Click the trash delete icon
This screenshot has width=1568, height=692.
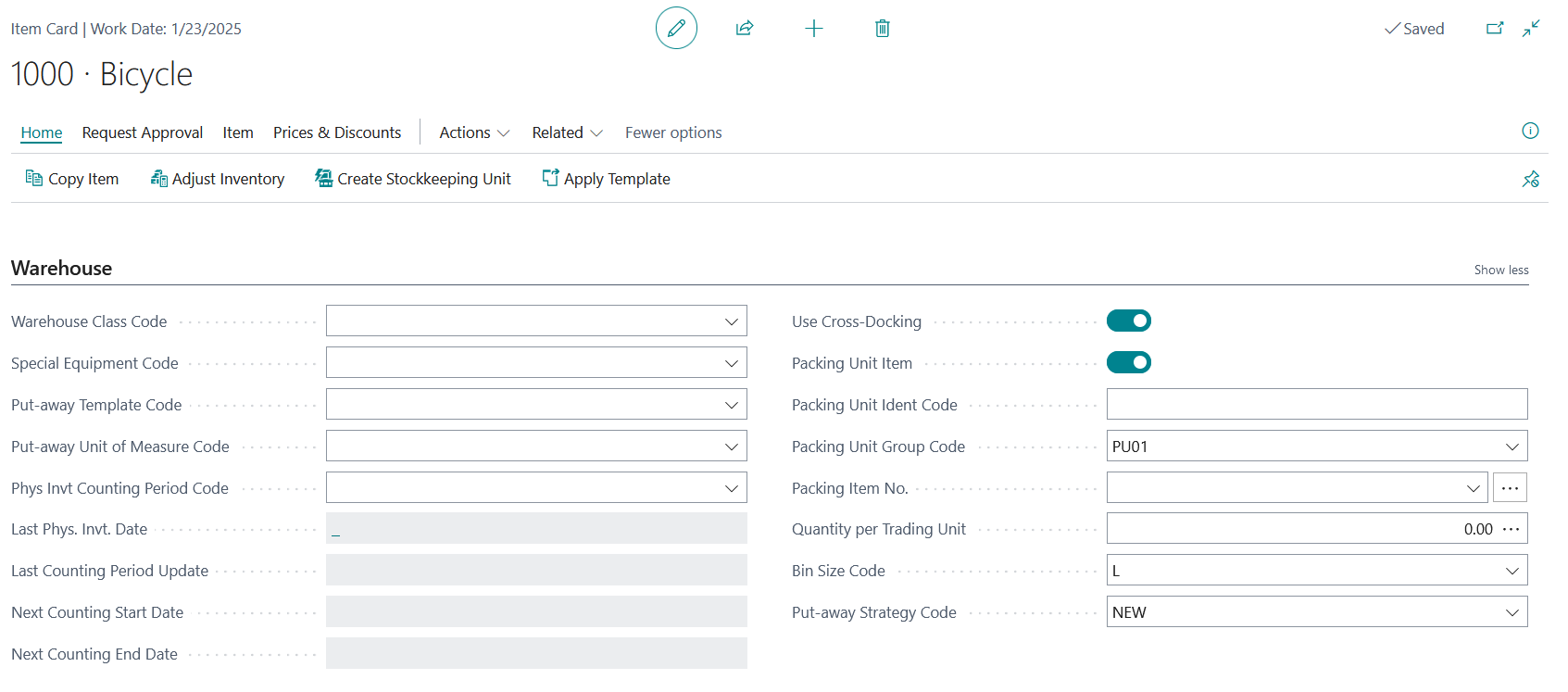click(x=883, y=29)
